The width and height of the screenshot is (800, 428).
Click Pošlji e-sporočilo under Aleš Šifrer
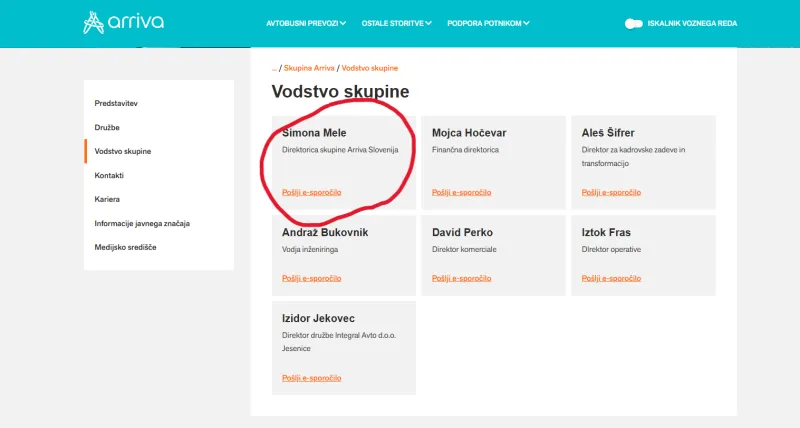point(611,192)
